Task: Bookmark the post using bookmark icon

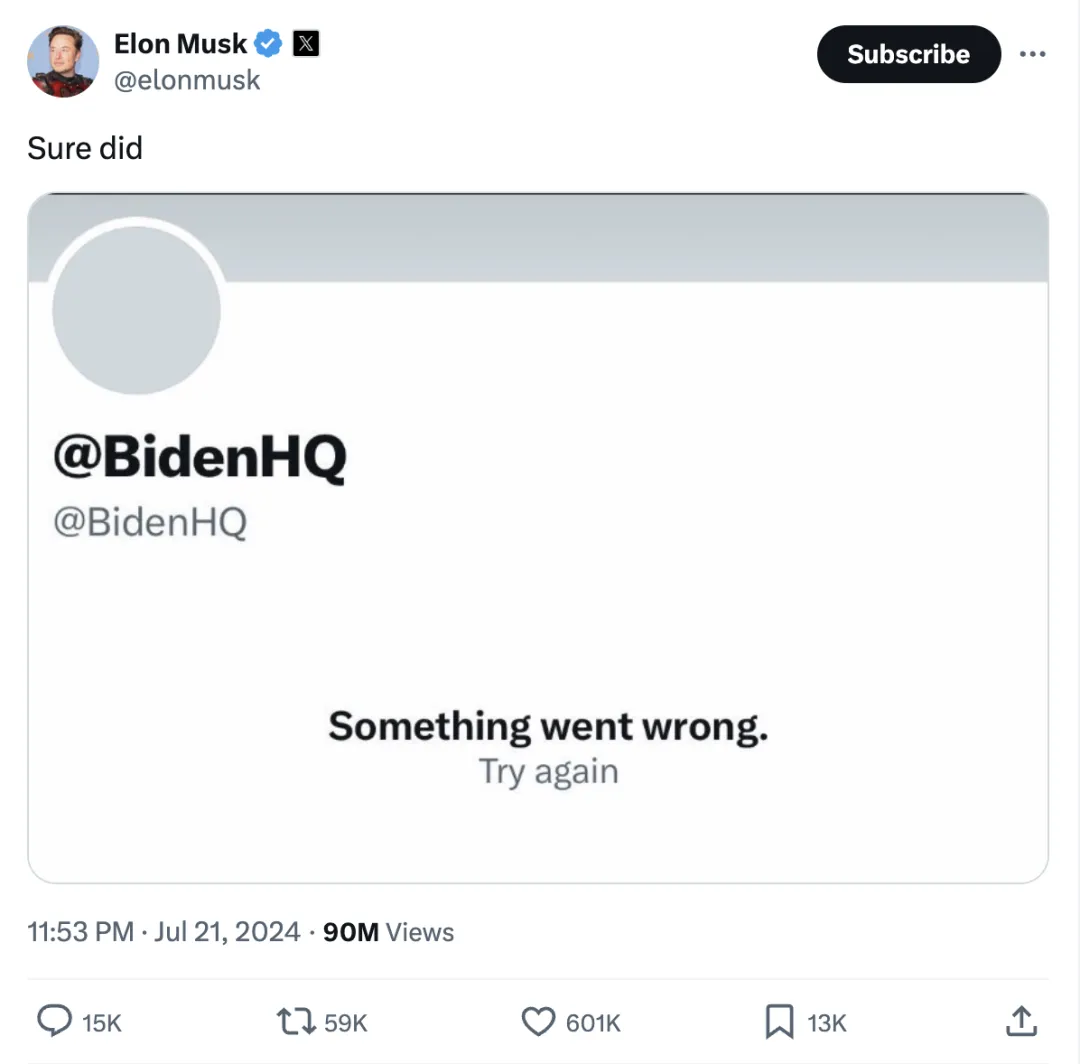Action: pyautogui.click(x=780, y=1021)
